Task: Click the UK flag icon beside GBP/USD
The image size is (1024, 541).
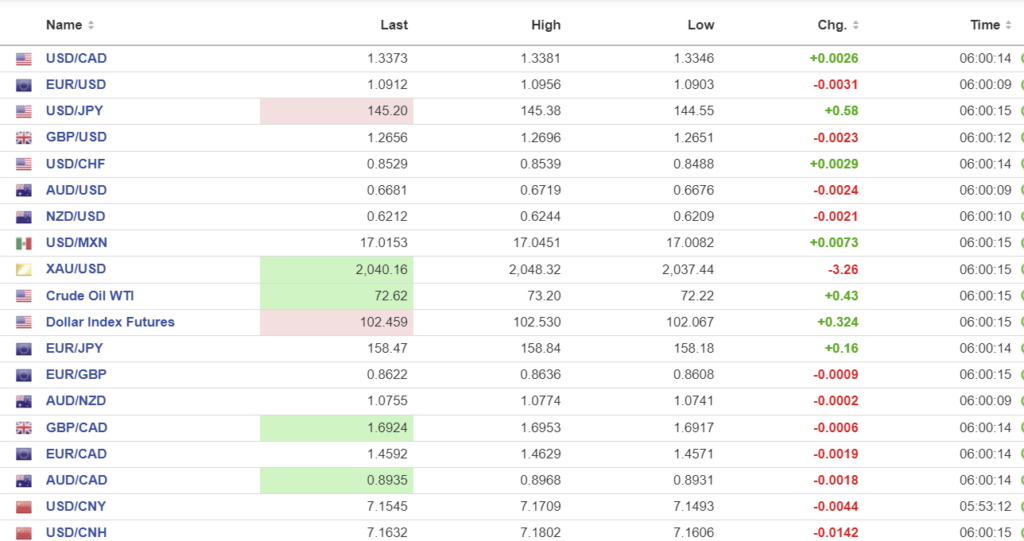Action: click(24, 138)
